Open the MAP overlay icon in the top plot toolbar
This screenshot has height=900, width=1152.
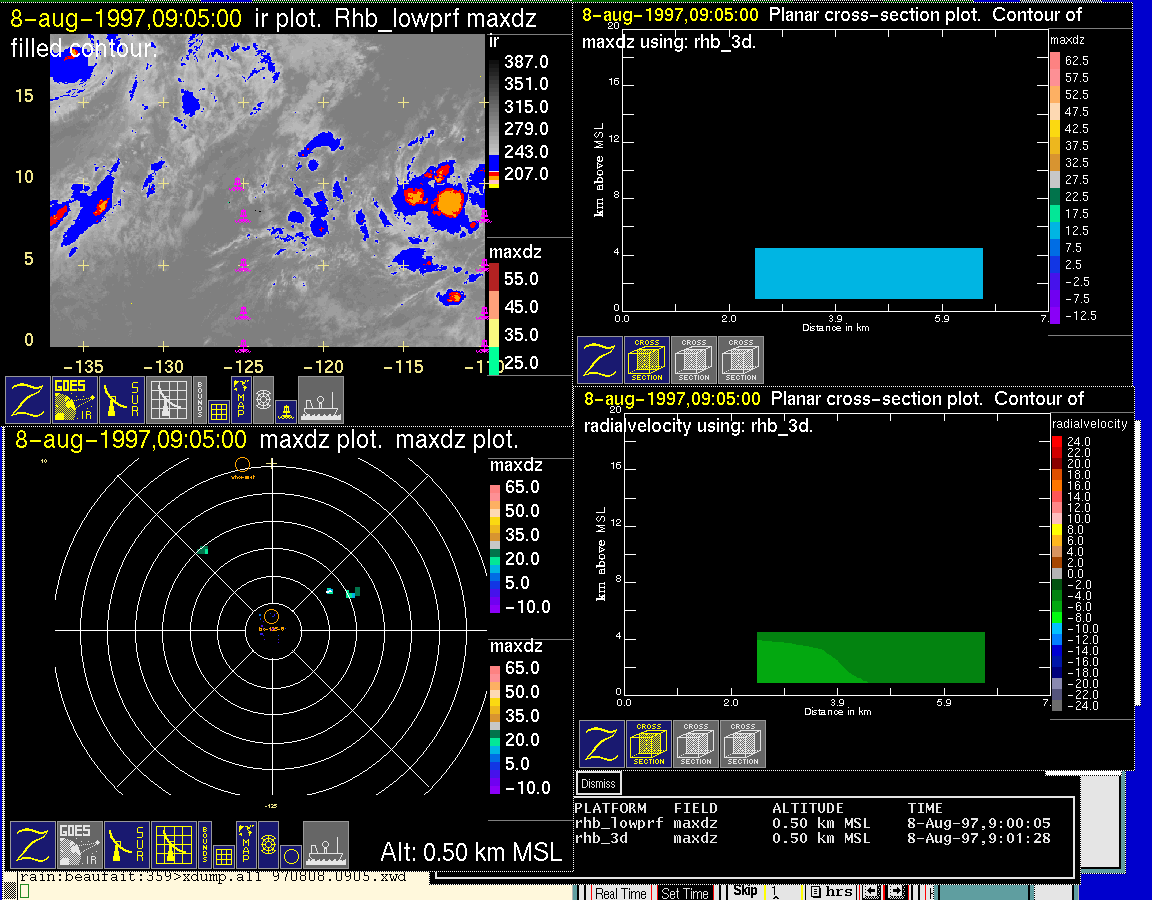[241, 399]
